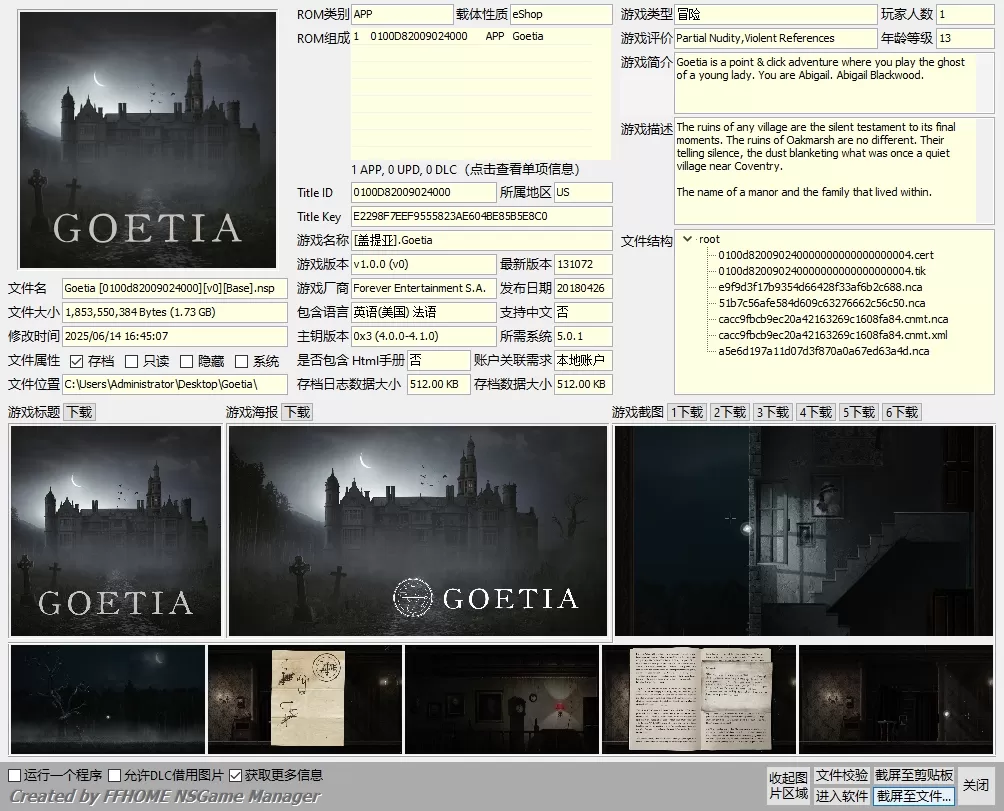The image size is (1004, 811).
Task: Download the game title image via 下载
Action: click(x=79, y=412)
